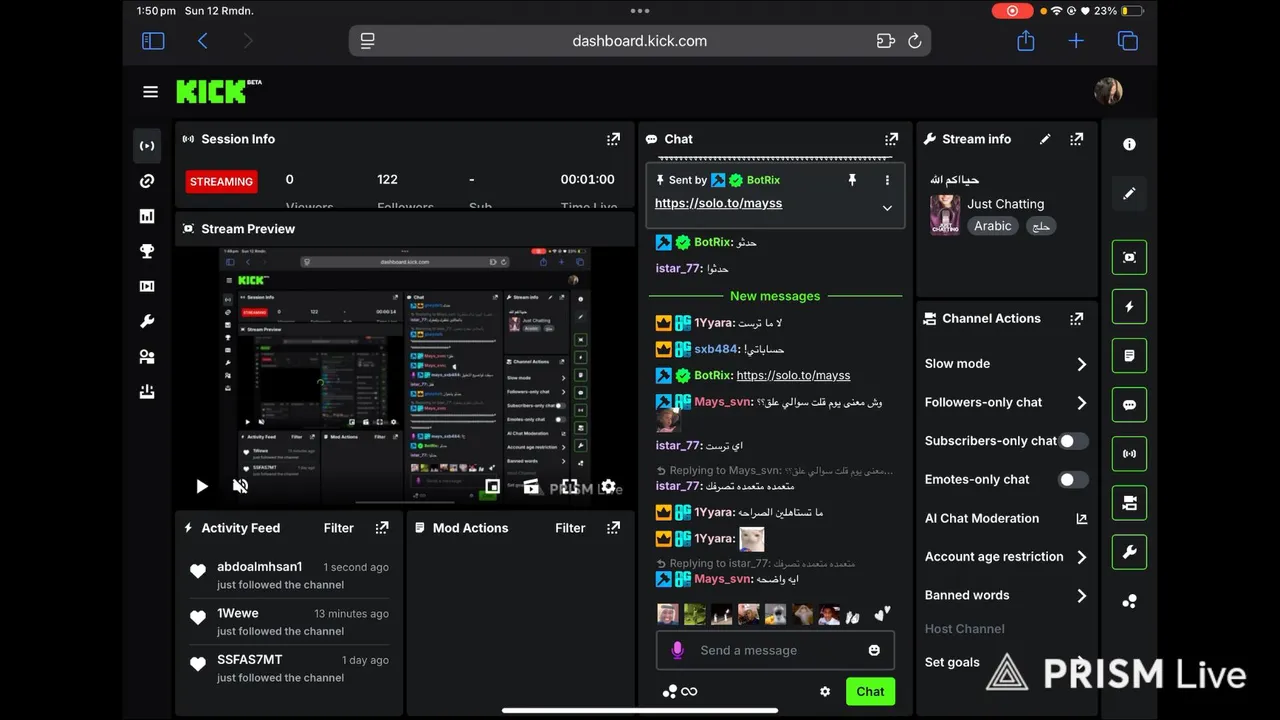Toggle Channel Actions widget button in right rail
Image resolution: width=1280 pixels, height=720 pixels.
pos(1129,503)
